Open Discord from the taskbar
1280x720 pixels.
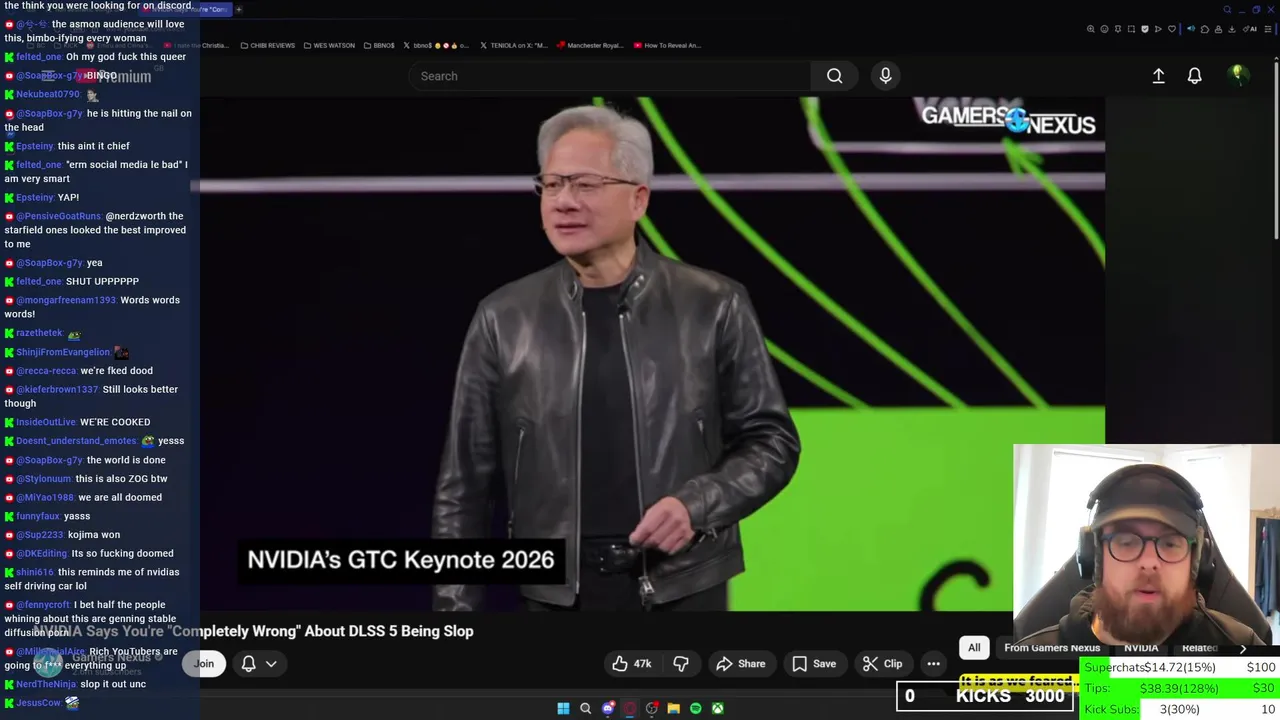coord(608,708)
